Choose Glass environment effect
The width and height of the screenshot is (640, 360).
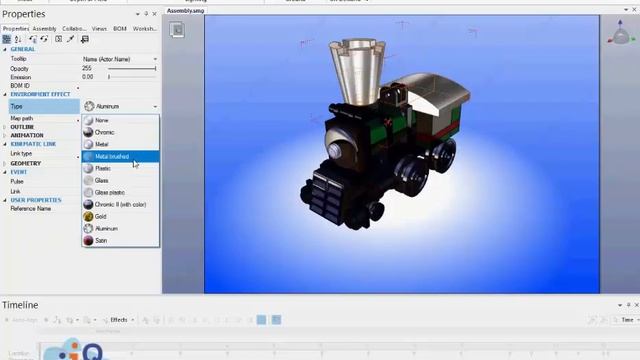coord(120,180)
